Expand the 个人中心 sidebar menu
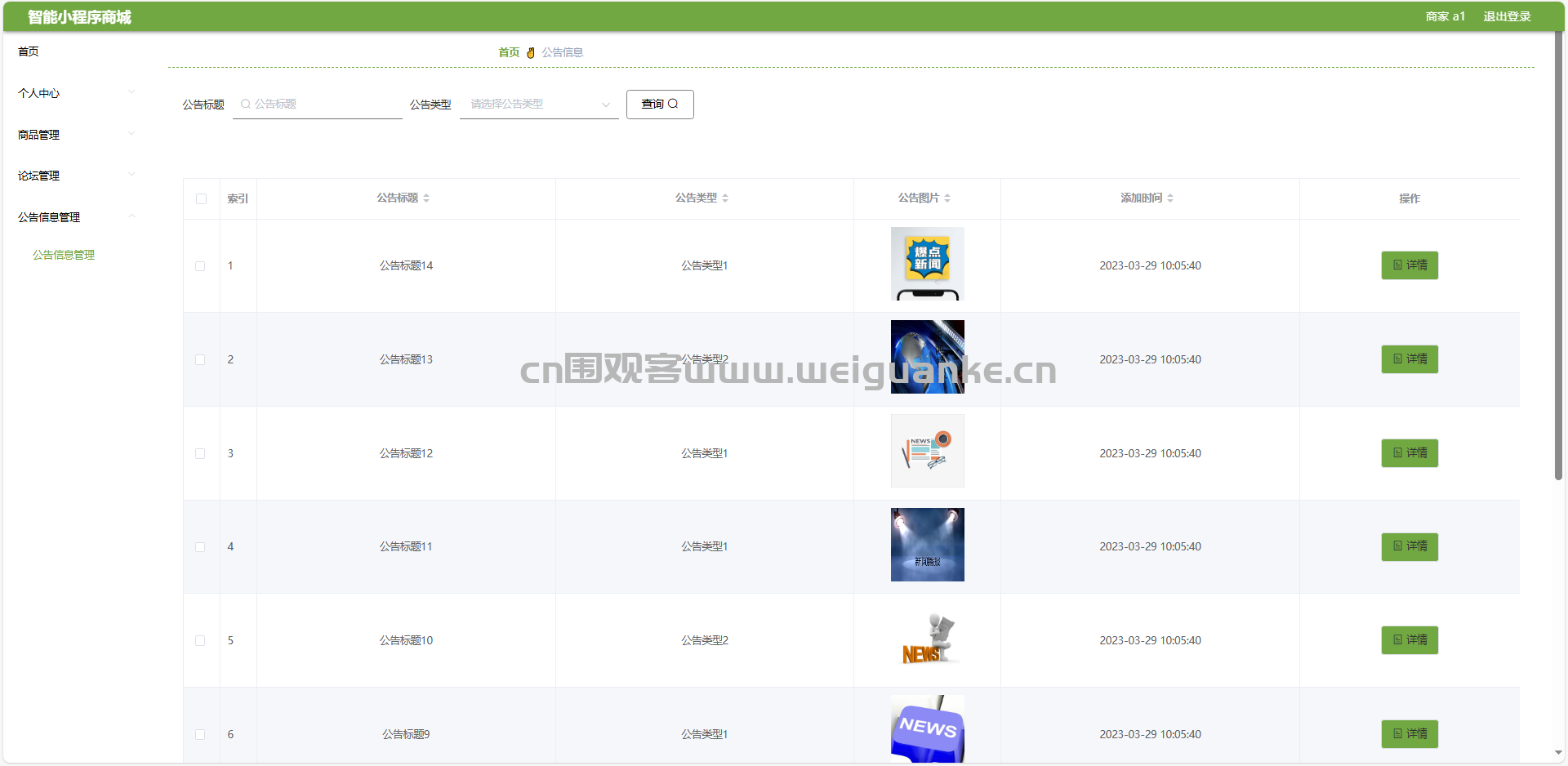 click(76, 93)
